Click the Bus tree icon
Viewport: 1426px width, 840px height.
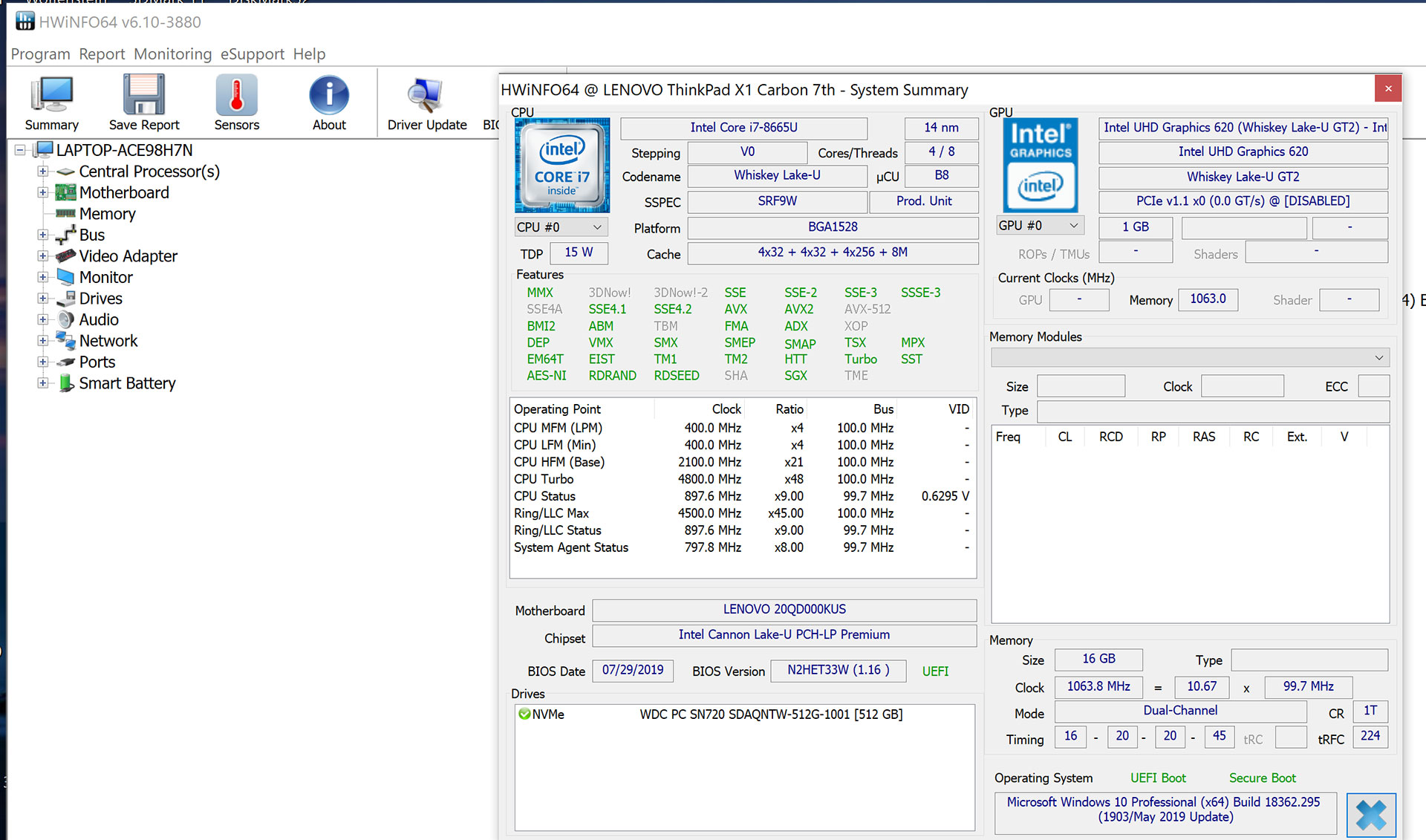click(66, 235)
